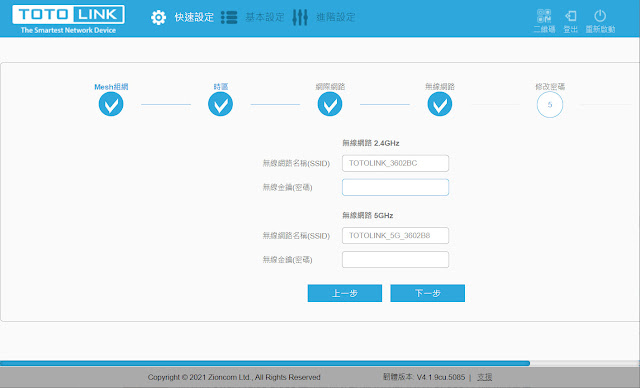
Task: Edit the 2.4GHz SSID field
Action: (396, 163)
